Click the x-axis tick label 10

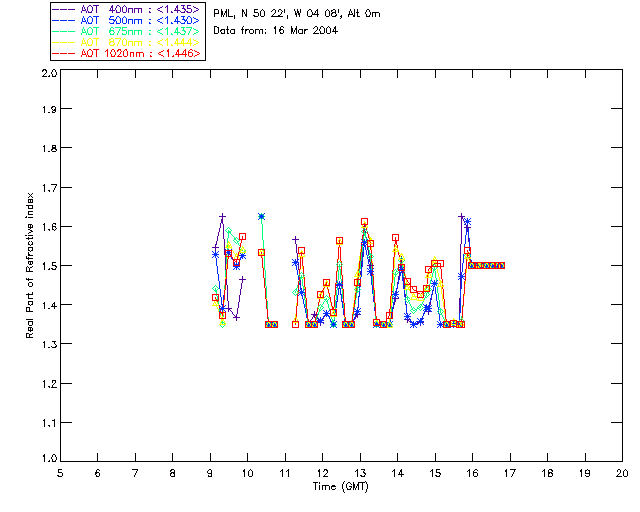(x=247, y=473)
